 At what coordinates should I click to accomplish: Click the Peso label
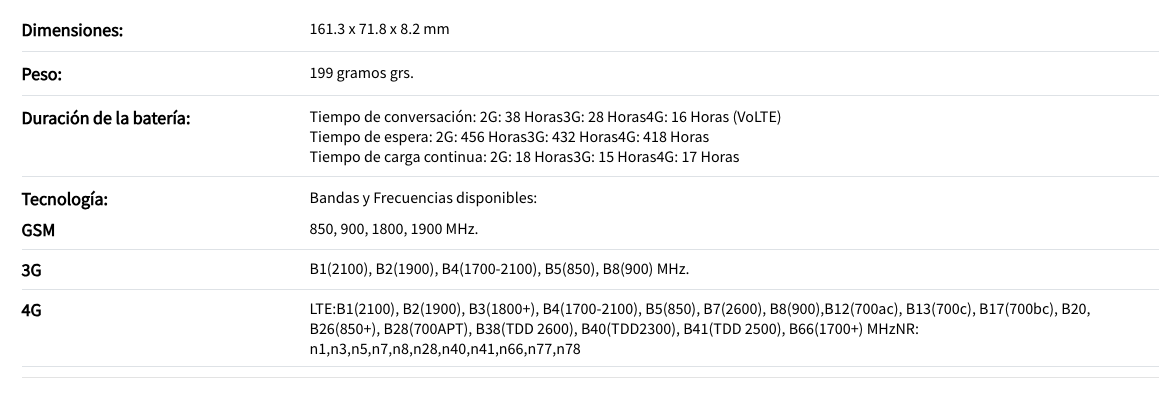point(42,74)
